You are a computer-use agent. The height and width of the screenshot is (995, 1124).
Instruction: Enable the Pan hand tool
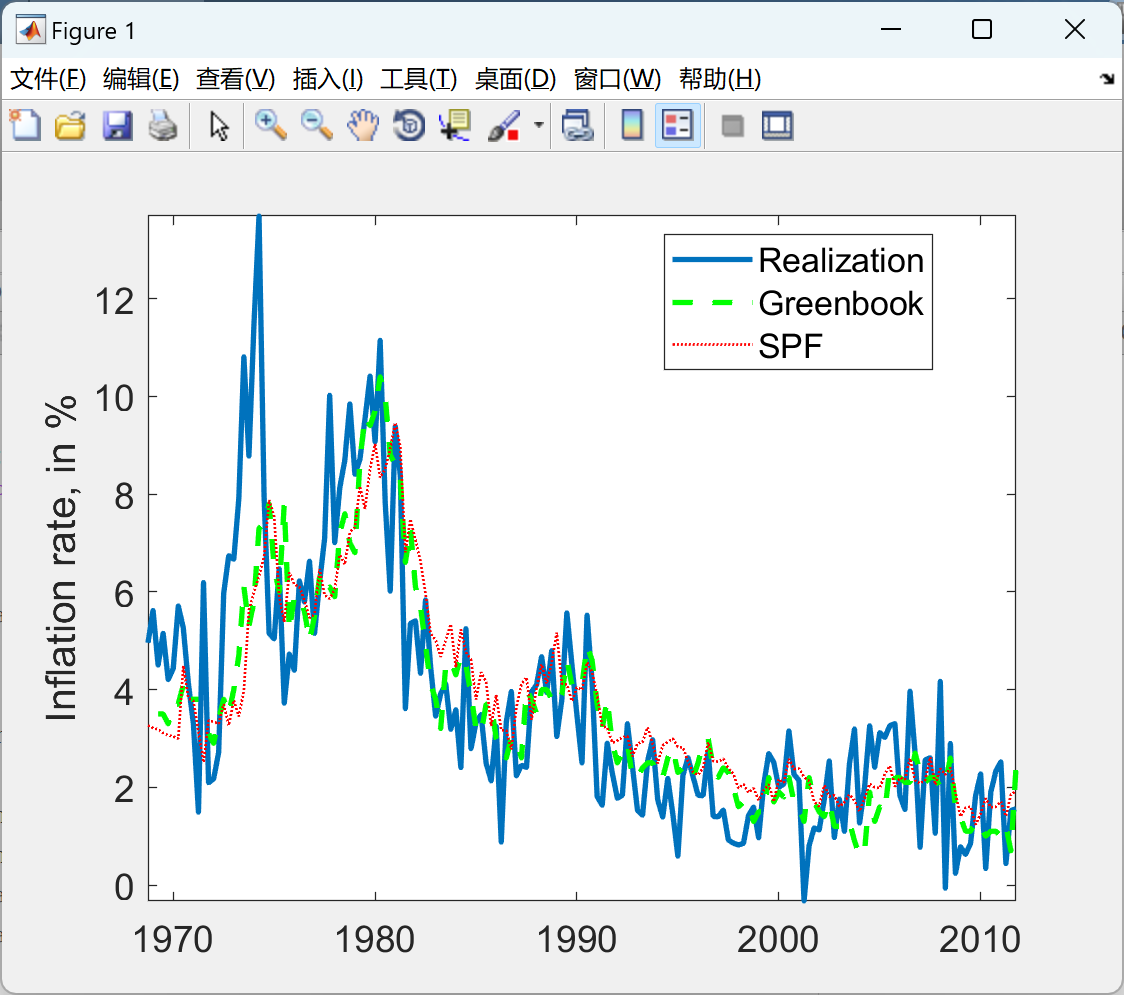pos(363,126)
